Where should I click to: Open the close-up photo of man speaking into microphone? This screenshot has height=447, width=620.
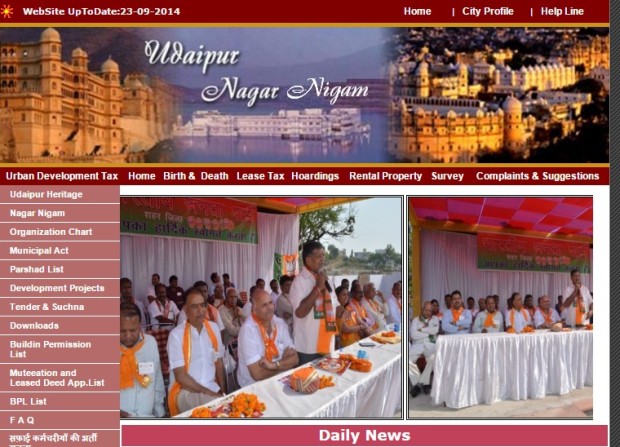pyautogui.click(x=261, y=307)
